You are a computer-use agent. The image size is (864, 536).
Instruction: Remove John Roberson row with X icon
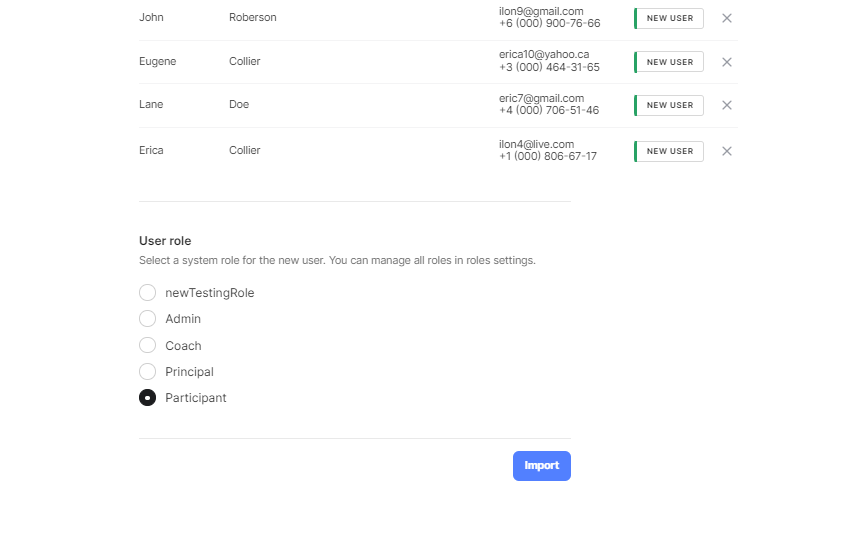(727, 18)
